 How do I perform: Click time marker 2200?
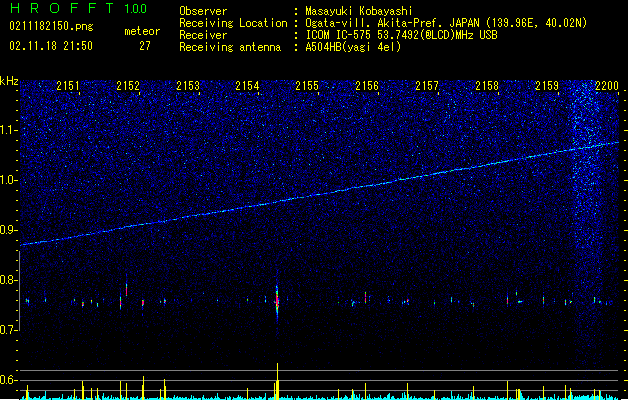coord(607,85)
